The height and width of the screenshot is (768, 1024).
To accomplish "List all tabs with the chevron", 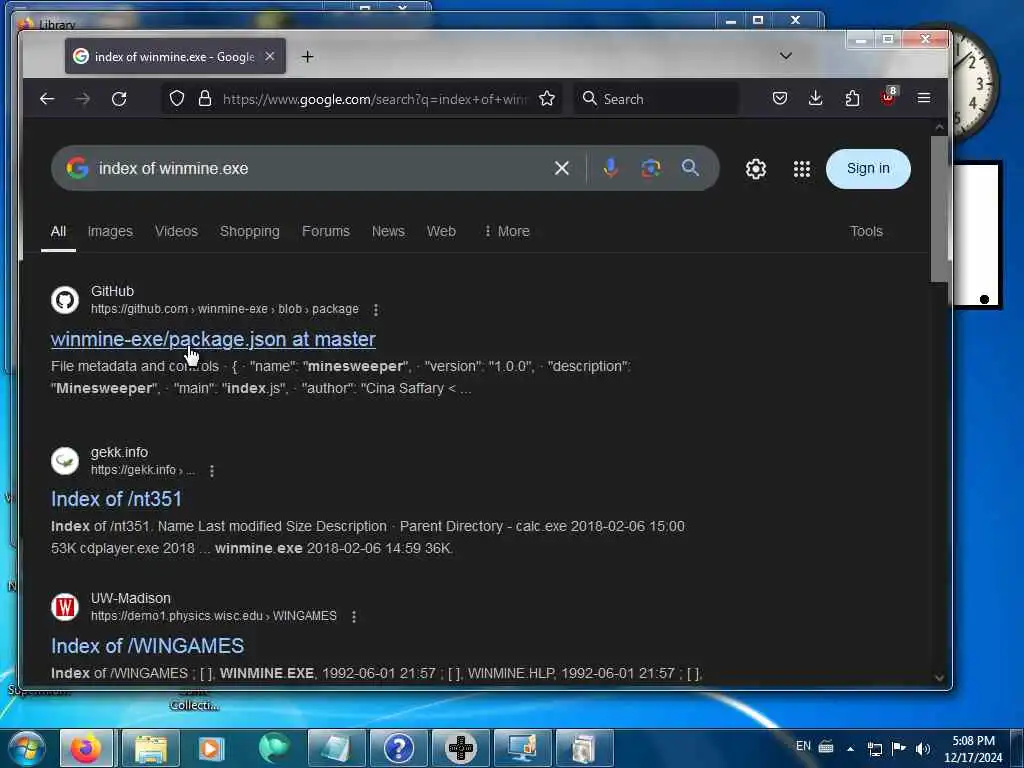I will coord(786,56).
